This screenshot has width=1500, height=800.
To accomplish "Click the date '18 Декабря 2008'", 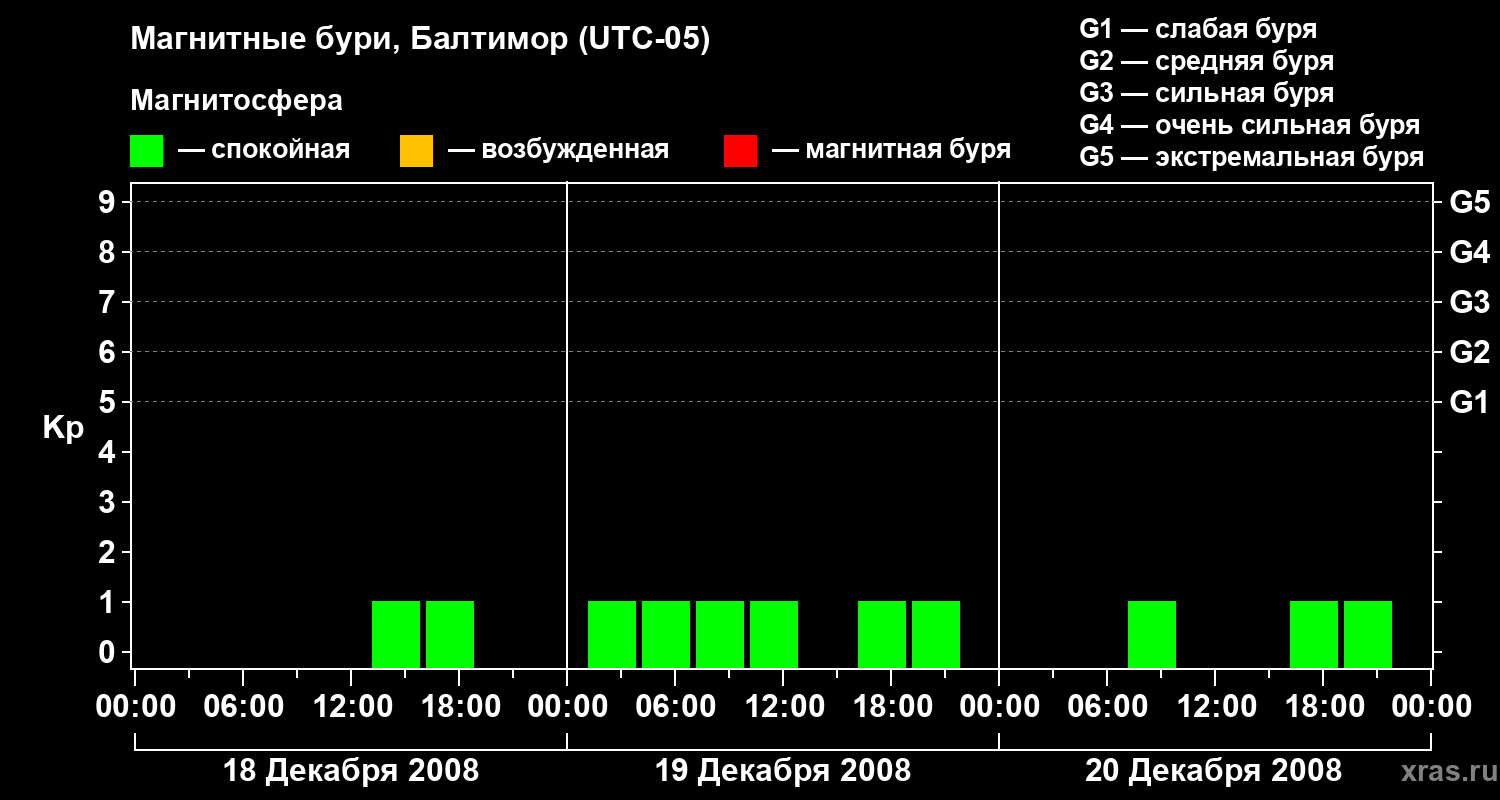I will pyautogui.click(x=350, y=771).
